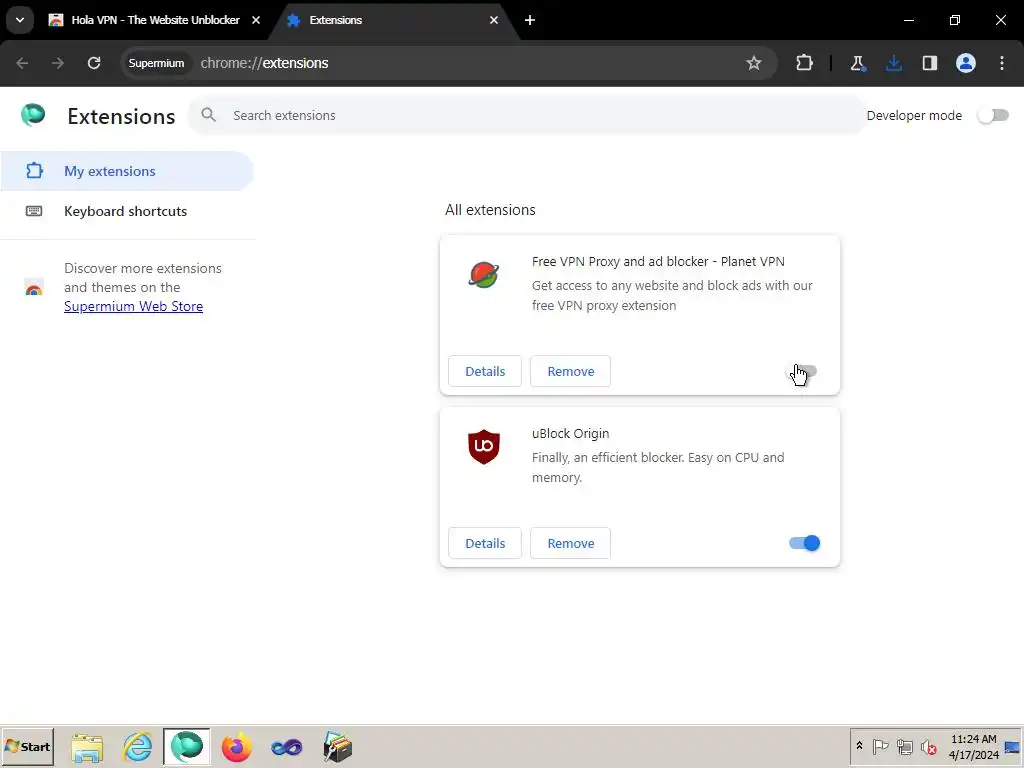This screenshot has height=768, width=1024.
Task: Close the Hola VPN tab
Action: 256,20
